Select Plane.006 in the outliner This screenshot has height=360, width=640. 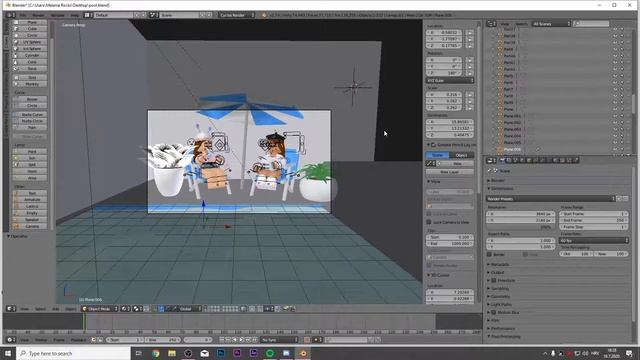(512, 149)
